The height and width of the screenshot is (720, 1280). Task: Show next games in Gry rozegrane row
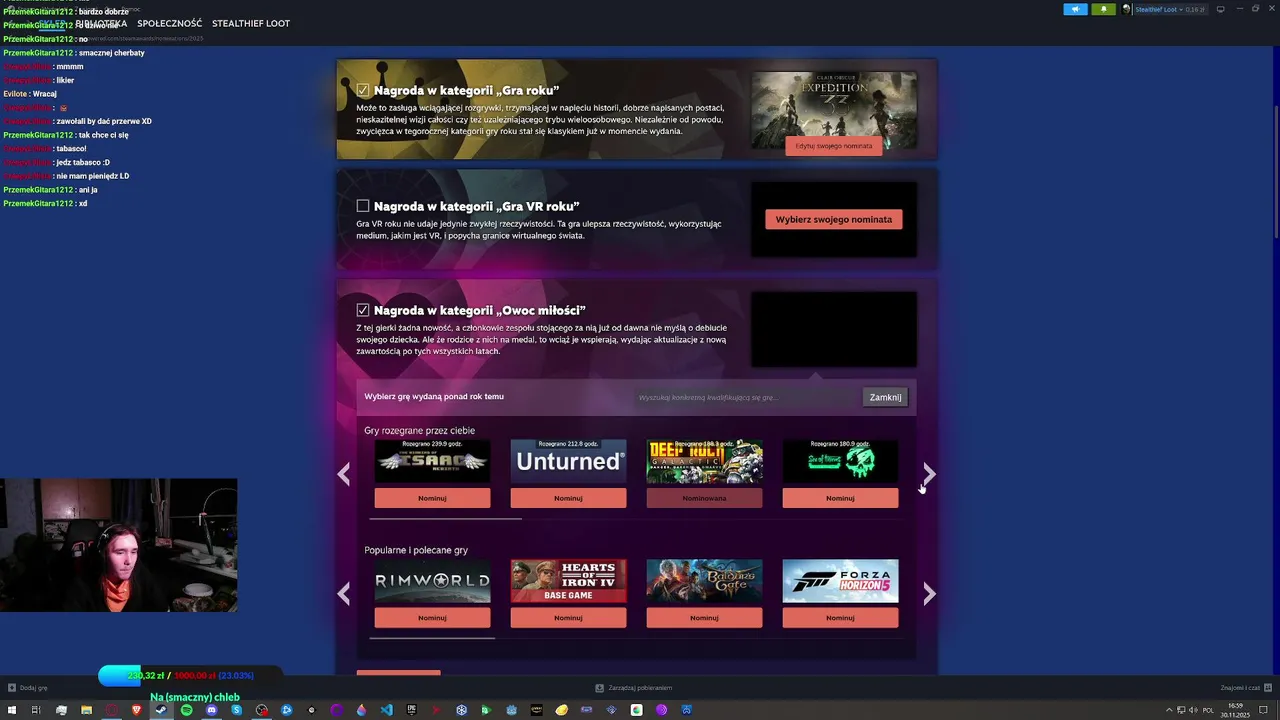point(929,474)
